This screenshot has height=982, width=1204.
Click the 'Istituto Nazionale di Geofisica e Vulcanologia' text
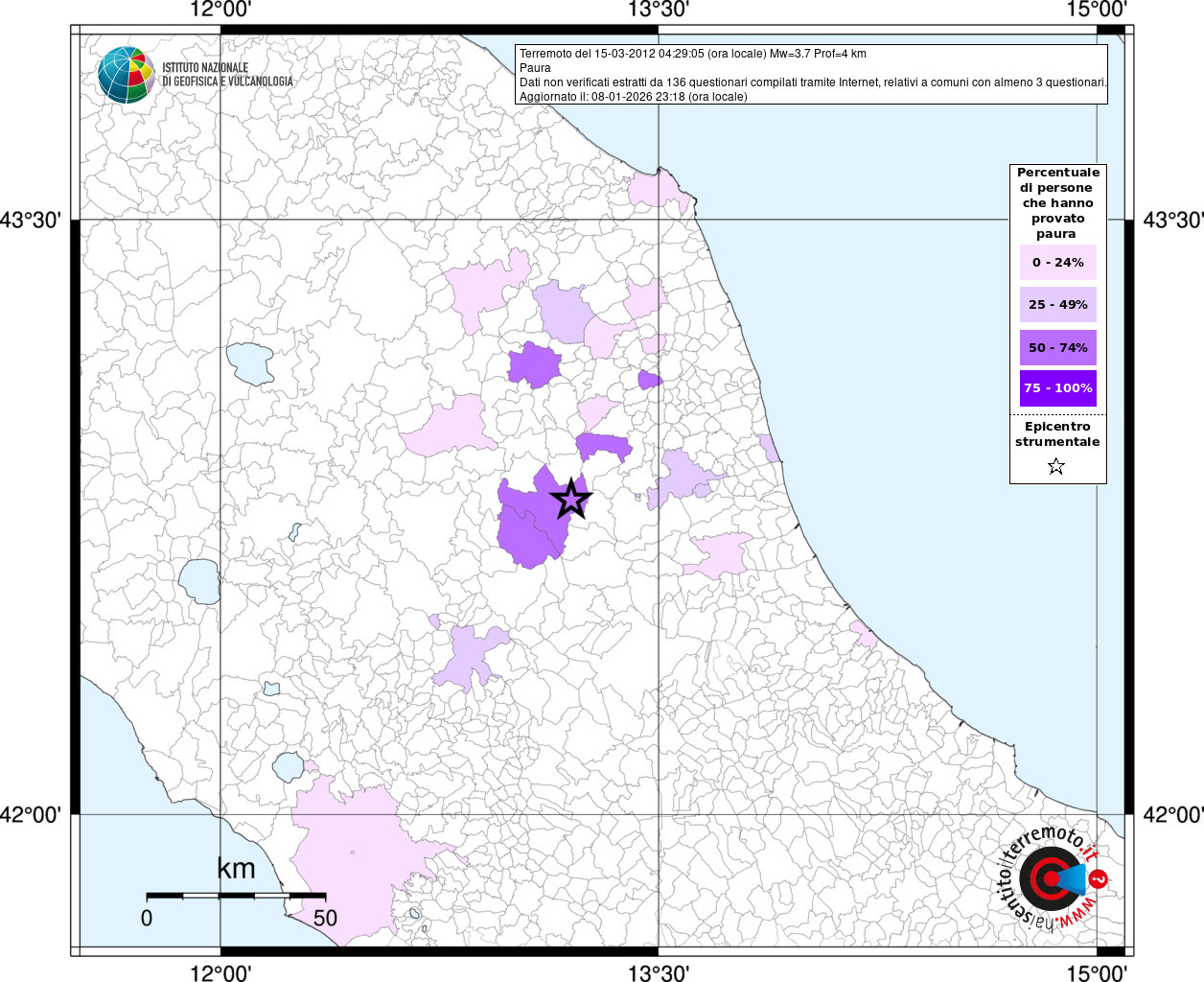click(227, 75)
